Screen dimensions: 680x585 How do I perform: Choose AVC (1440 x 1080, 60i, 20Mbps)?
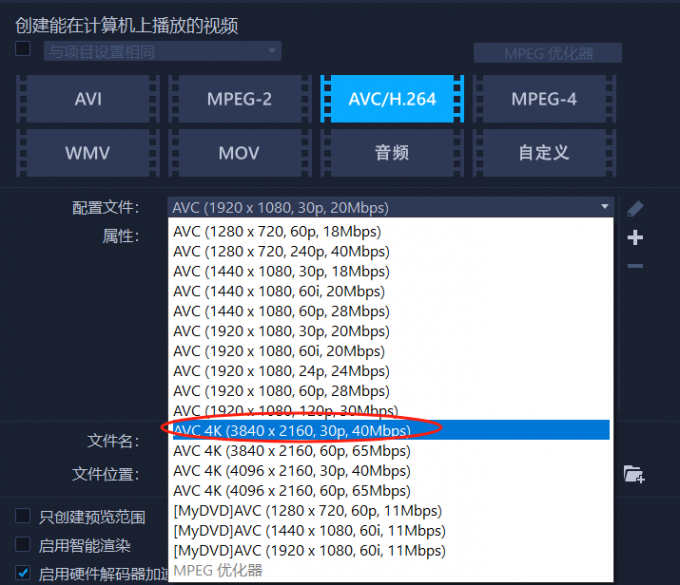point(391,291)
